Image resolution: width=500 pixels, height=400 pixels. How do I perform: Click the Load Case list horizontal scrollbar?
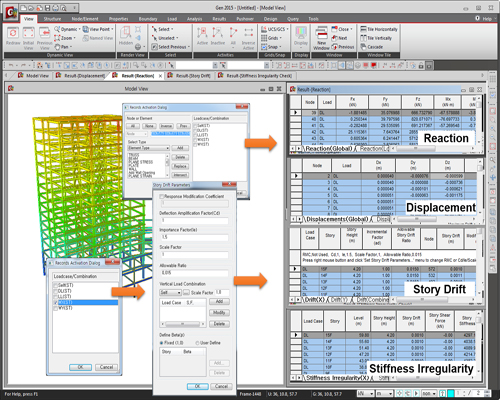(183, 324)
